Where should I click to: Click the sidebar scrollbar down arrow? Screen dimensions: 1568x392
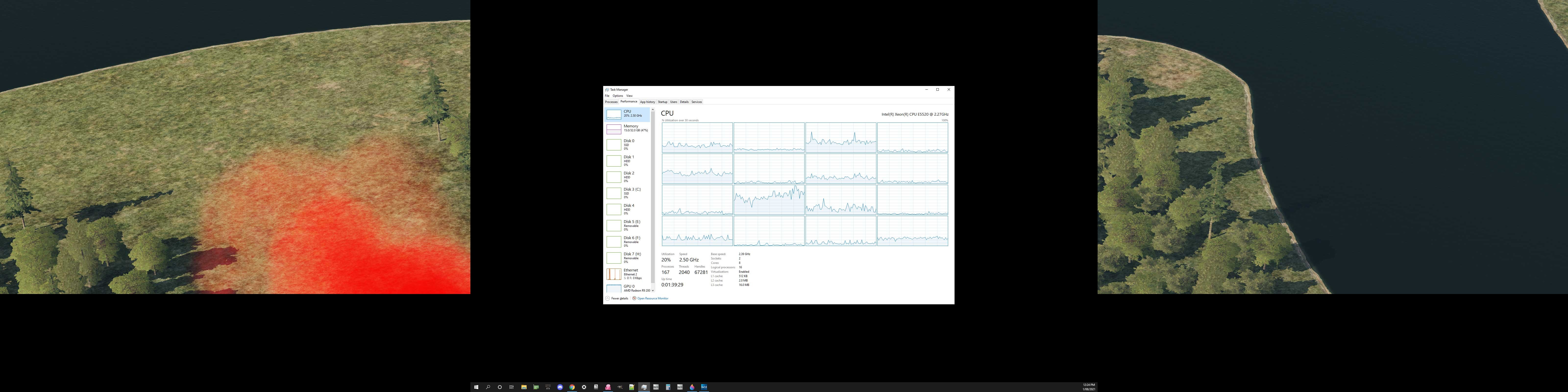coord(653,290)
